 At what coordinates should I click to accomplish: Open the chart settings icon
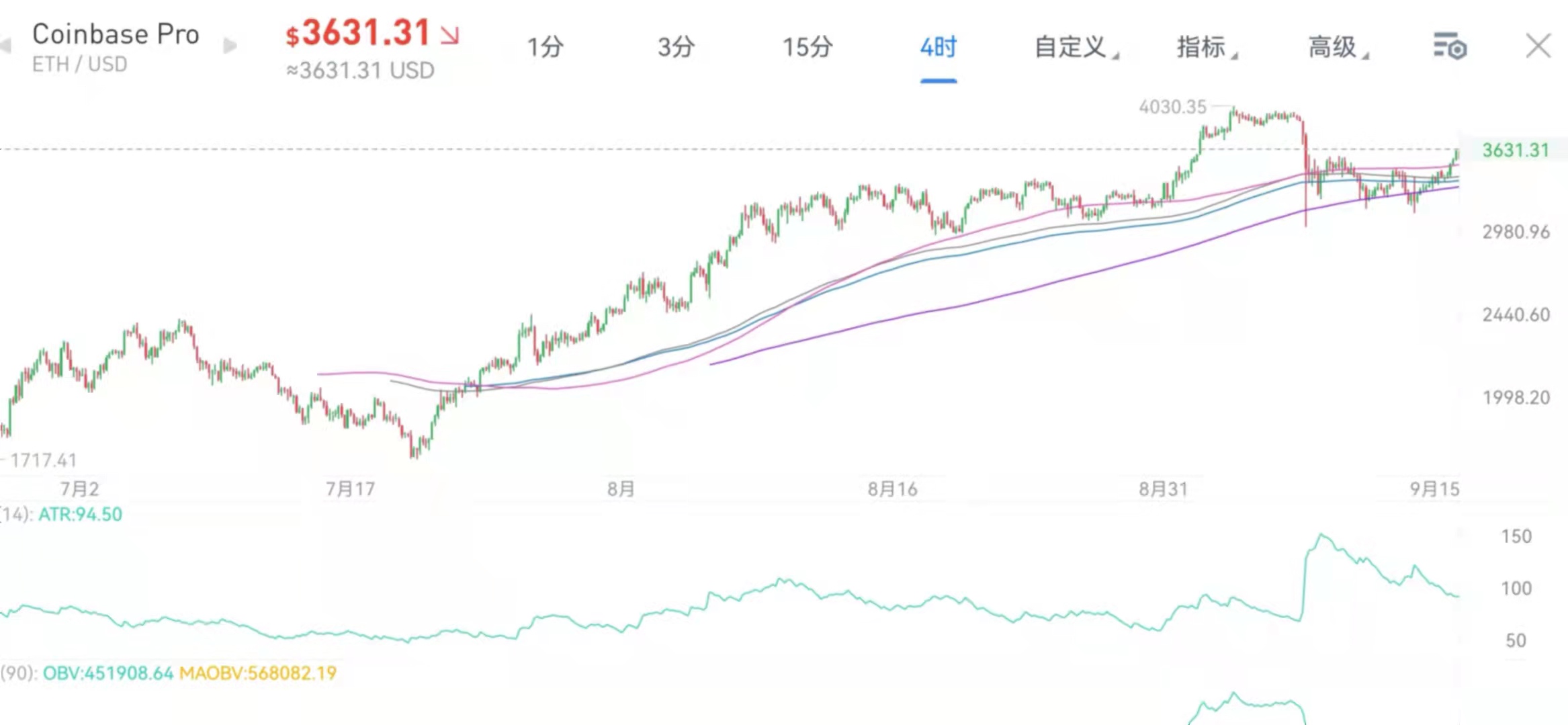coord(1450,47)
